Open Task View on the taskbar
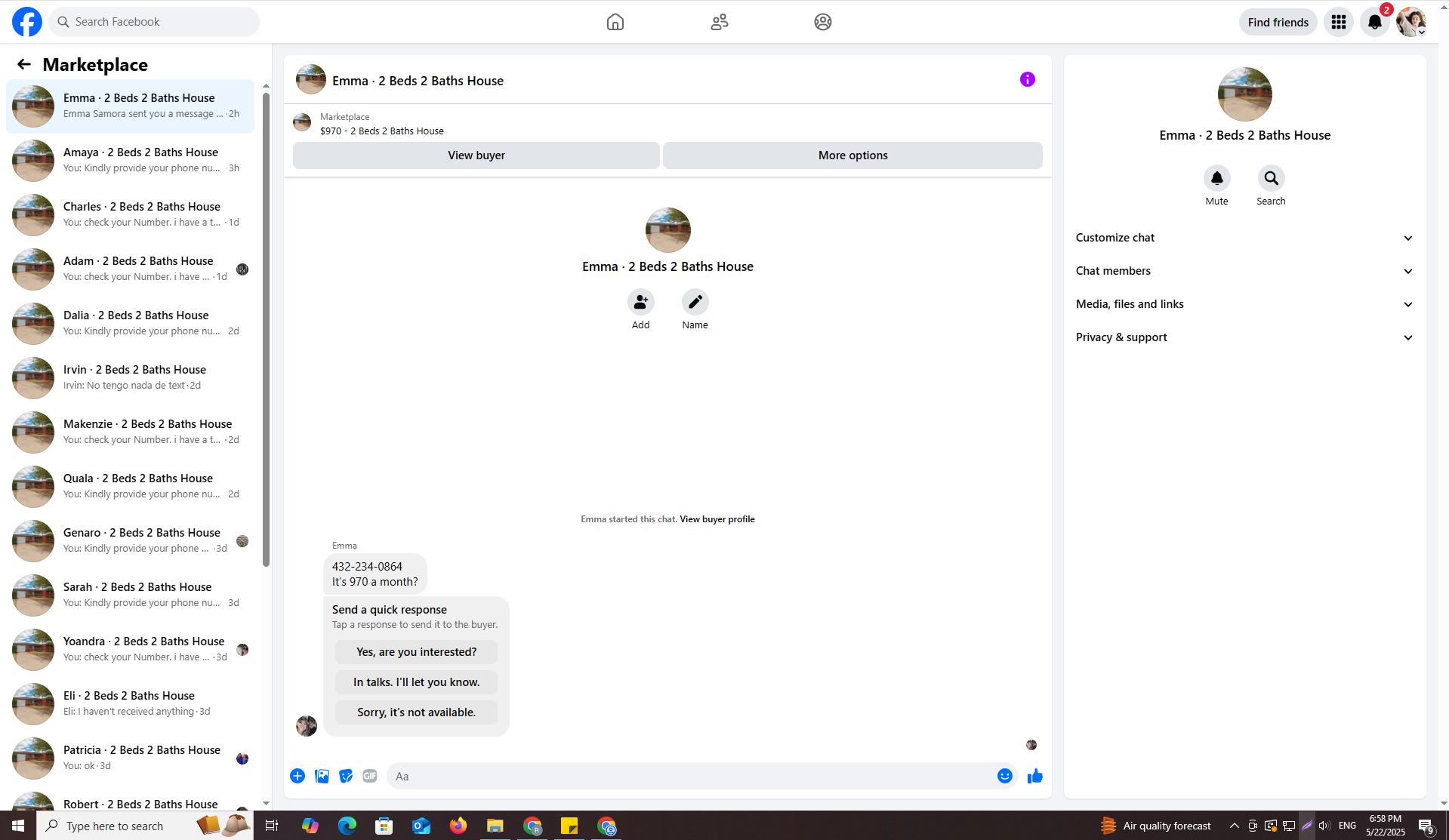The width and height of the screenshot is (1449, 840). (x=272, y=826)
